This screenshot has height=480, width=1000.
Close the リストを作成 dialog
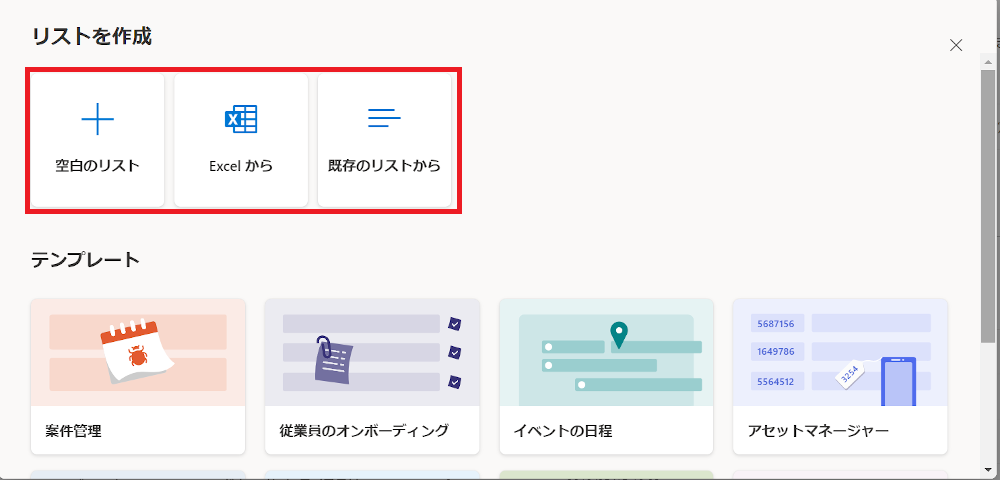(956, 45)
